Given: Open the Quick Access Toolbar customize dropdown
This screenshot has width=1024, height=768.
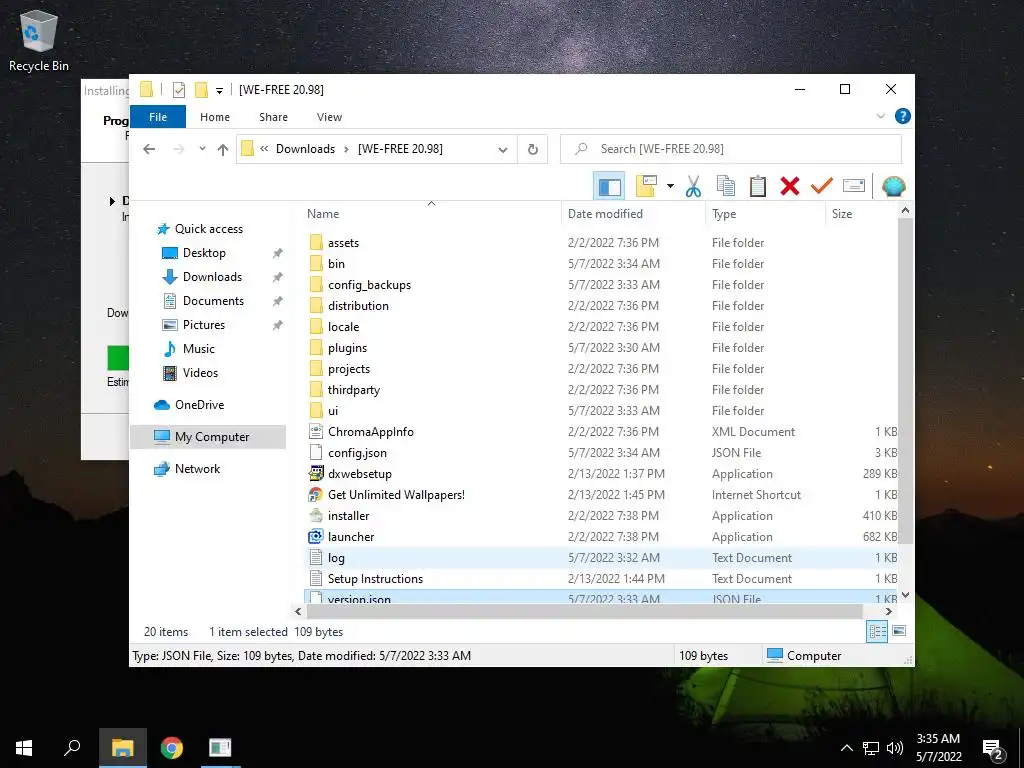Looking at the screenshot, I should click(219, 90).
